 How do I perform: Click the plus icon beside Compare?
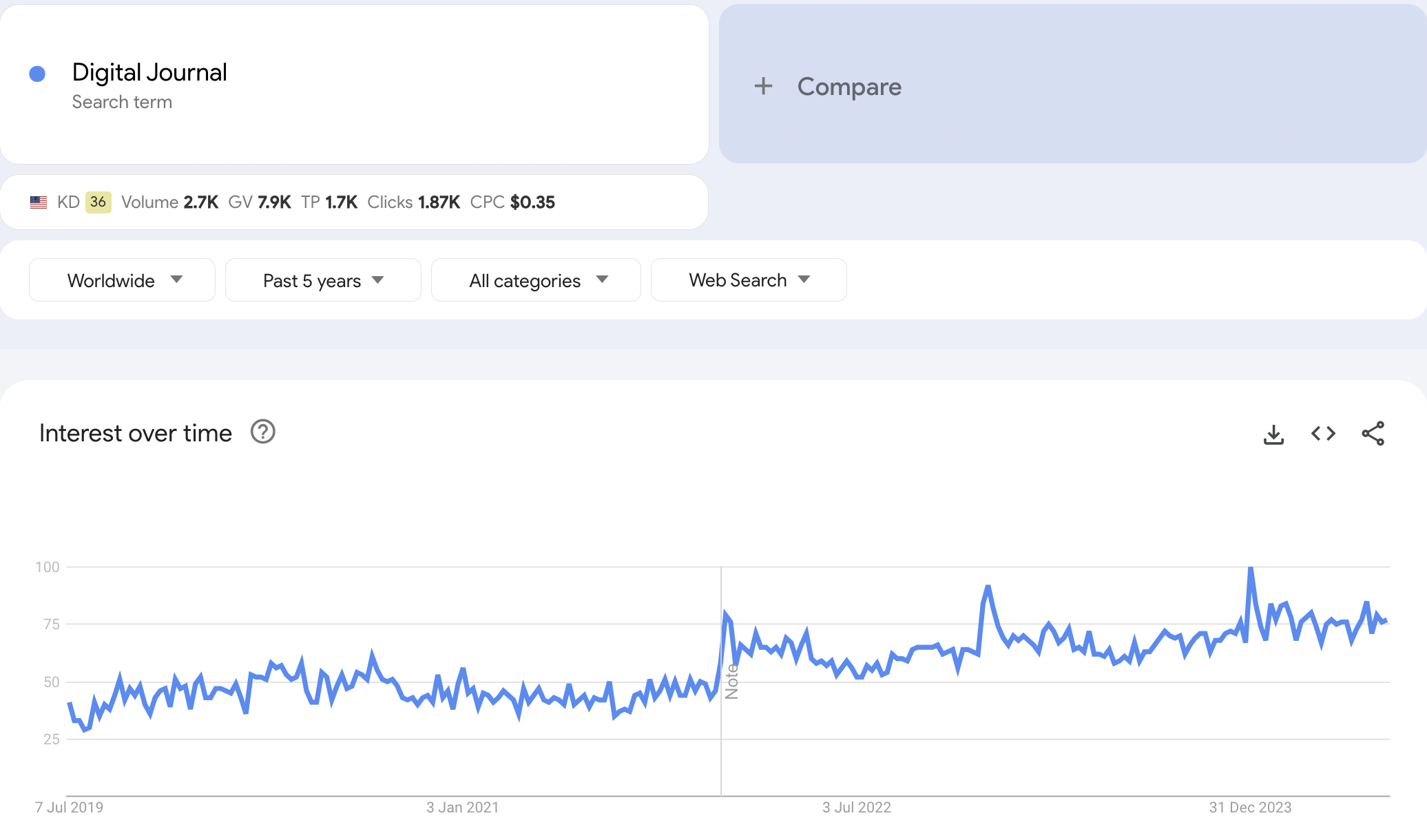763,86
